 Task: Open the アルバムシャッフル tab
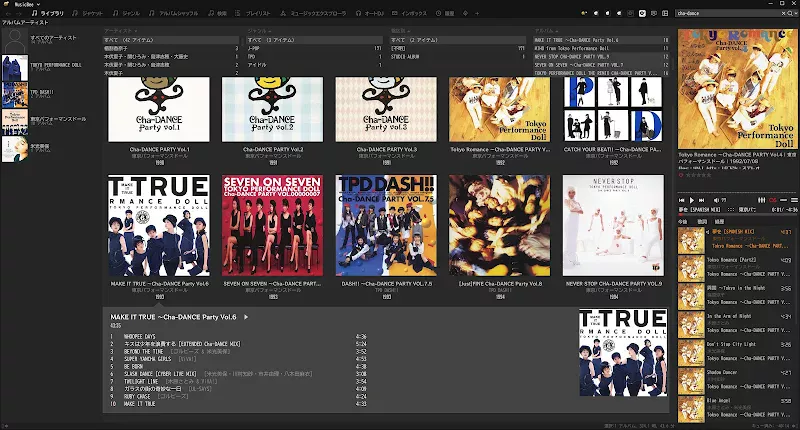click(x=173, y=13)
